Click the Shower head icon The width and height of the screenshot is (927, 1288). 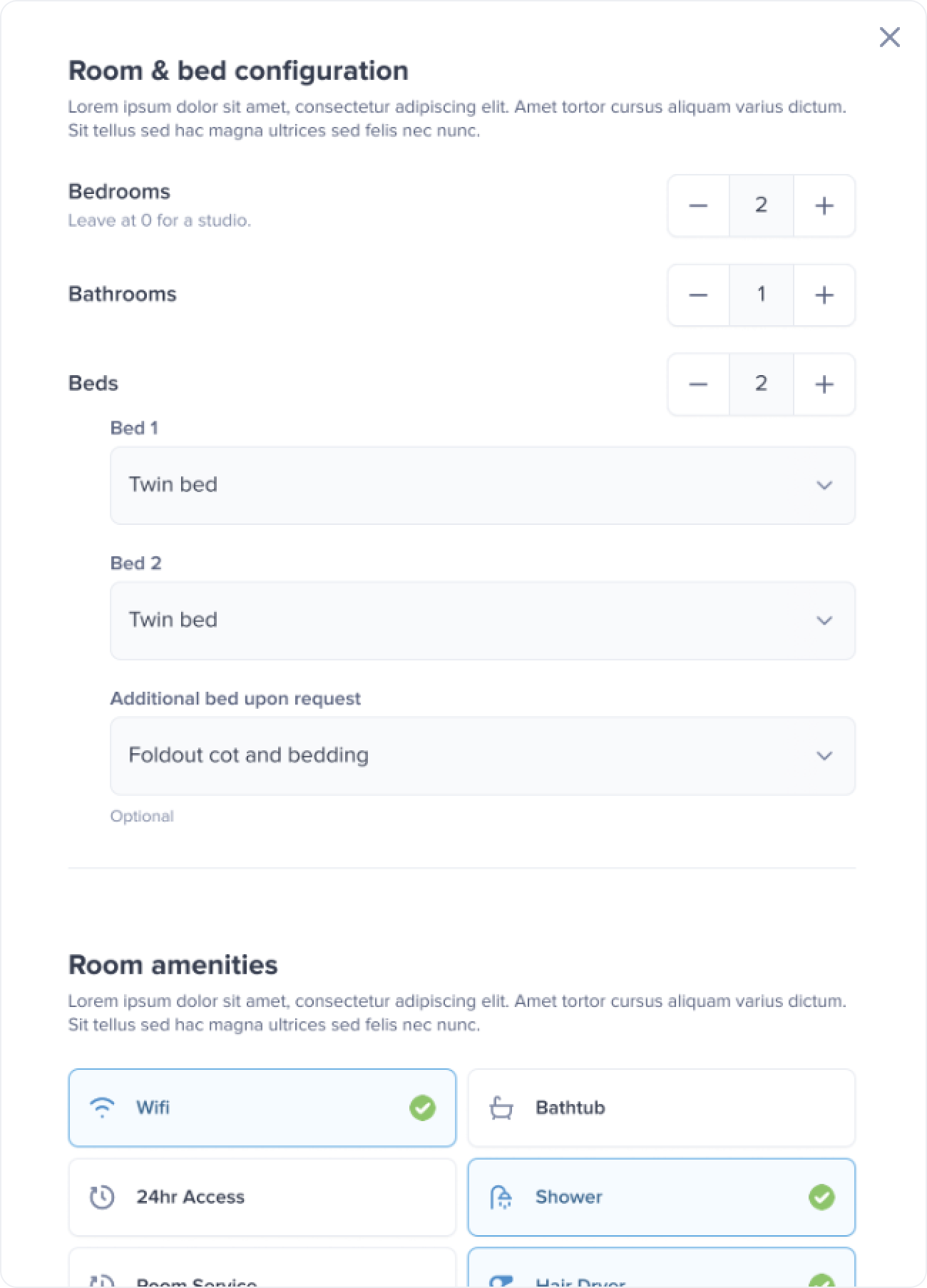click(501, 1197)
